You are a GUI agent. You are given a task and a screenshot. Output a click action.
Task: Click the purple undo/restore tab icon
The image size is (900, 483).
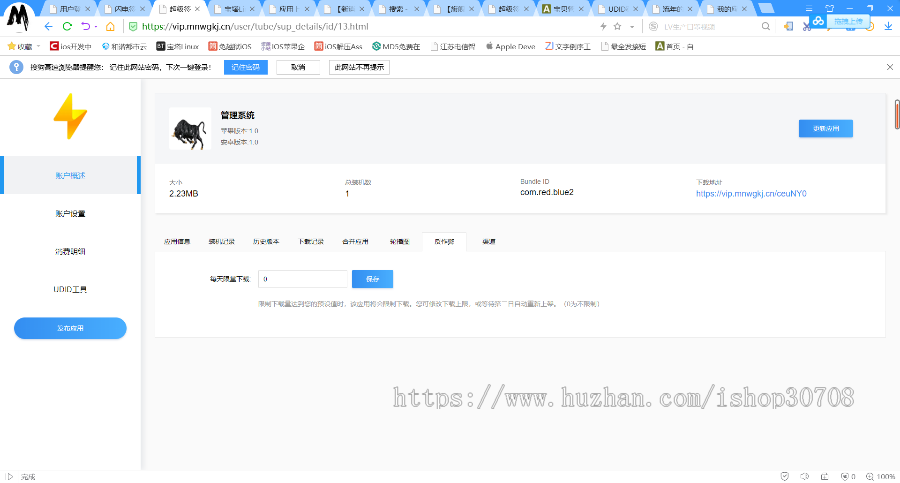[x=86, y=26]
